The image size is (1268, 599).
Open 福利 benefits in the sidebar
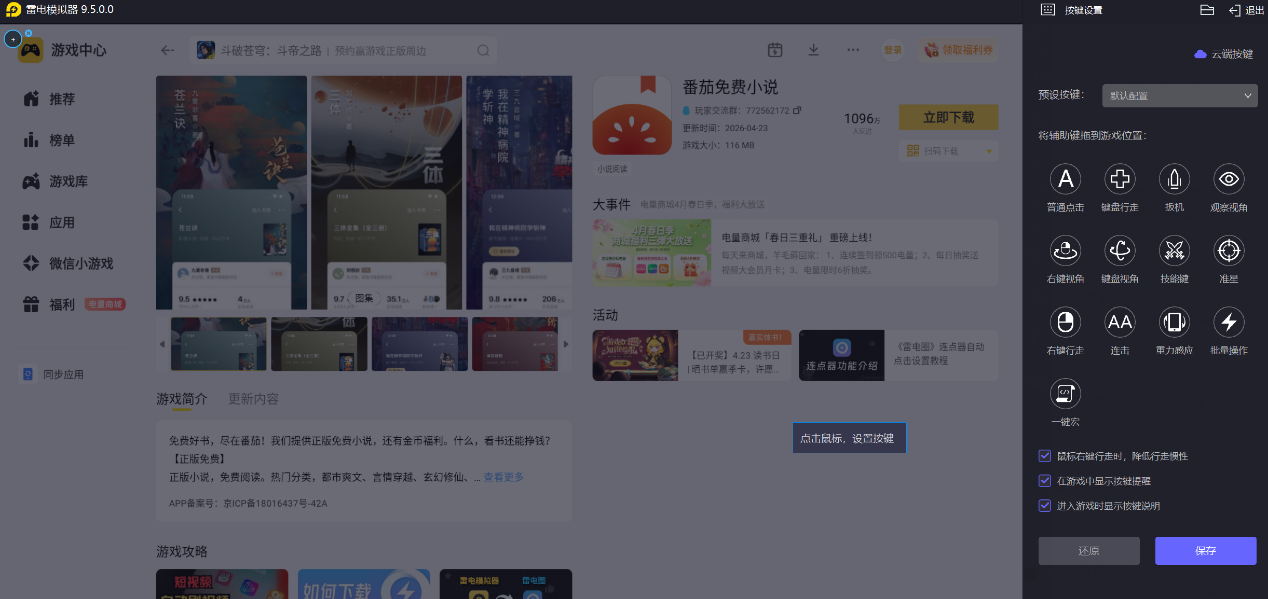(x=62, y=304)
